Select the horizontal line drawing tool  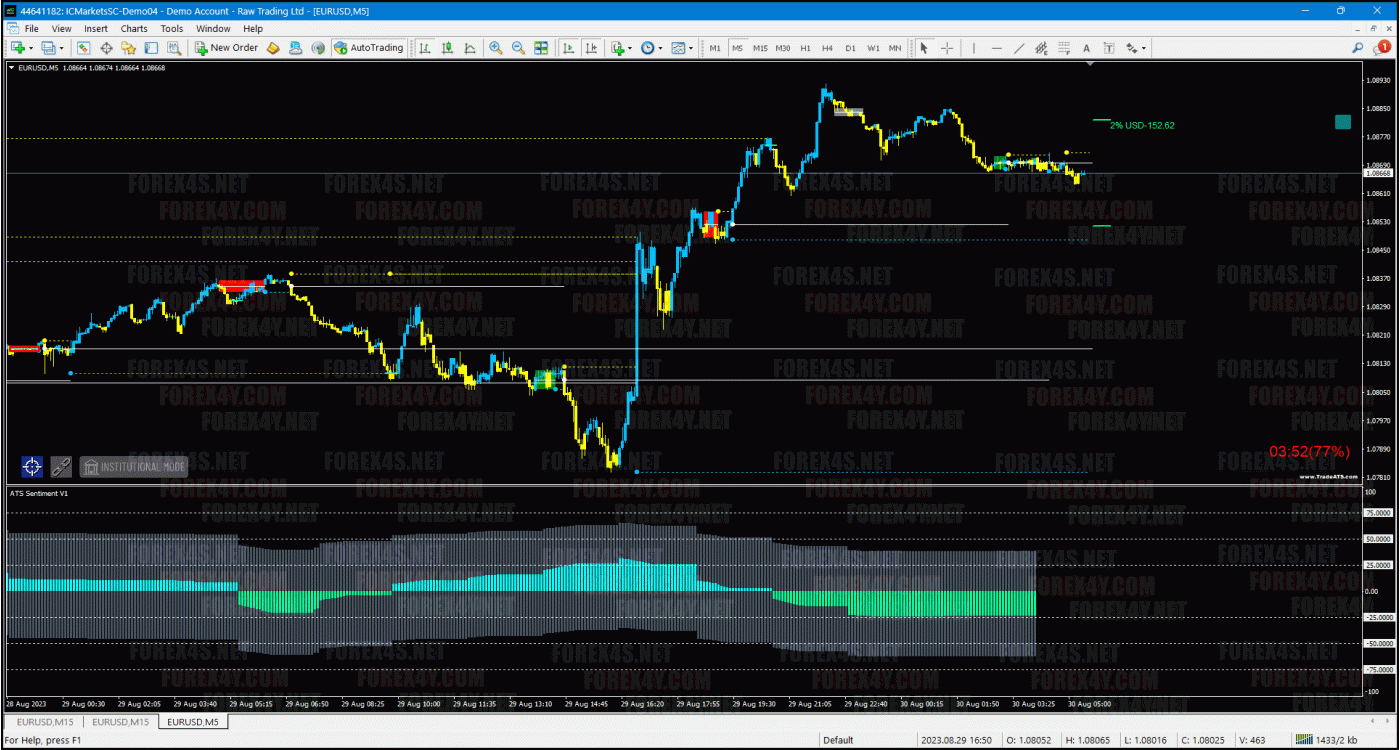point(996,47)
